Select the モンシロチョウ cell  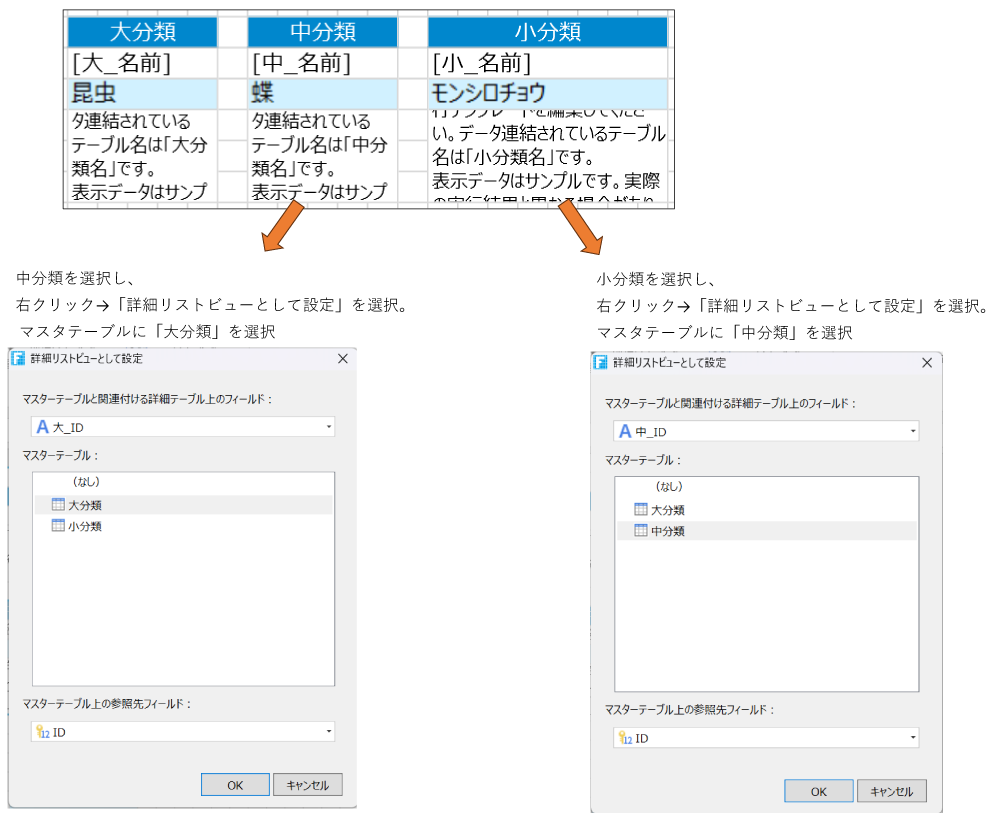(x=548, y=93)
